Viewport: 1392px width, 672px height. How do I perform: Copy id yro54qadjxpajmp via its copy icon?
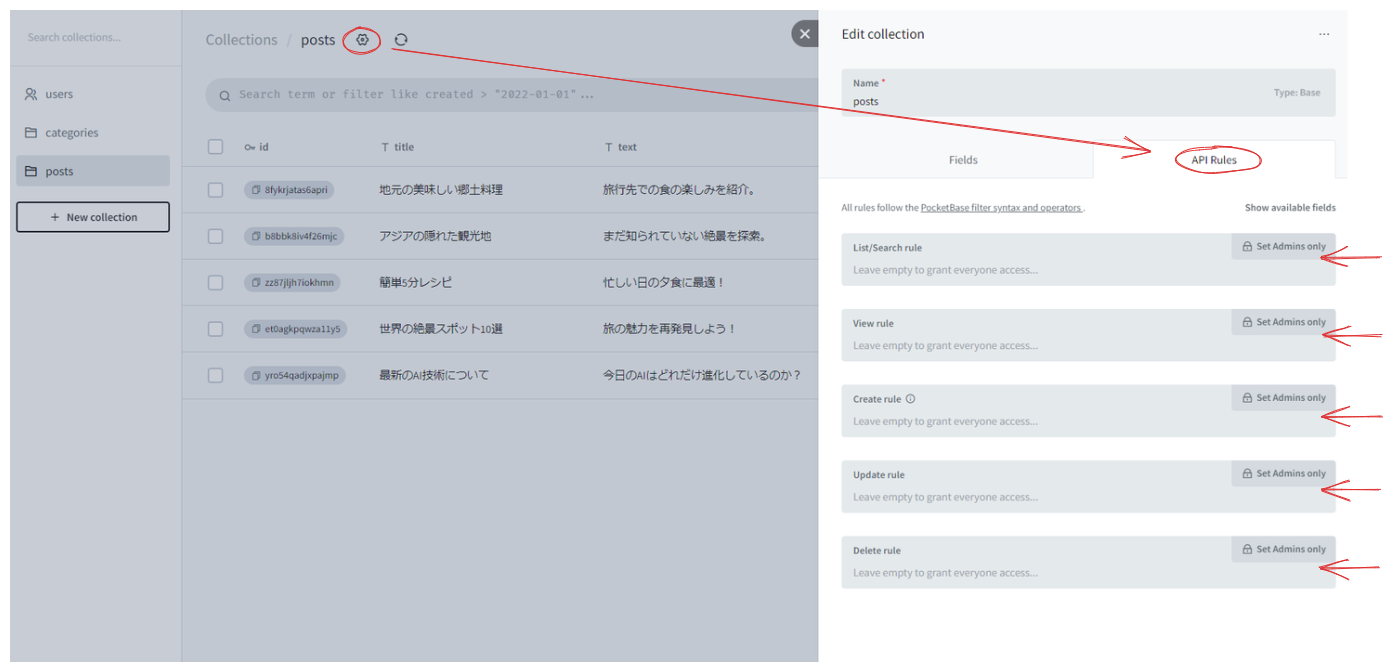[256, 375]
